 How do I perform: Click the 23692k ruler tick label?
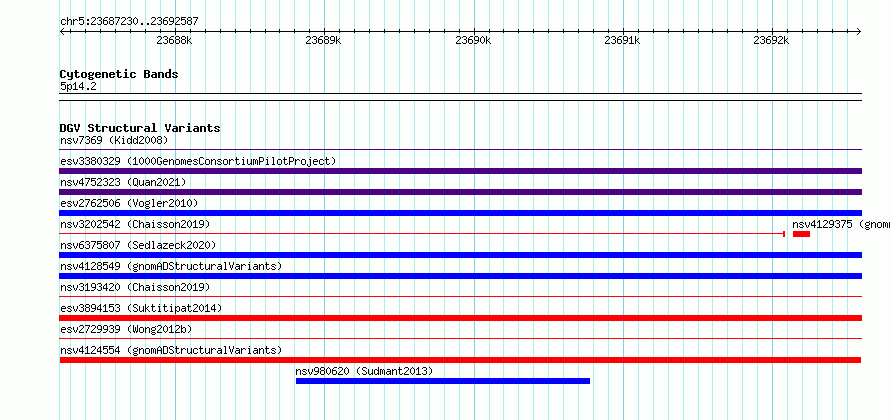[x=771, y=40]
